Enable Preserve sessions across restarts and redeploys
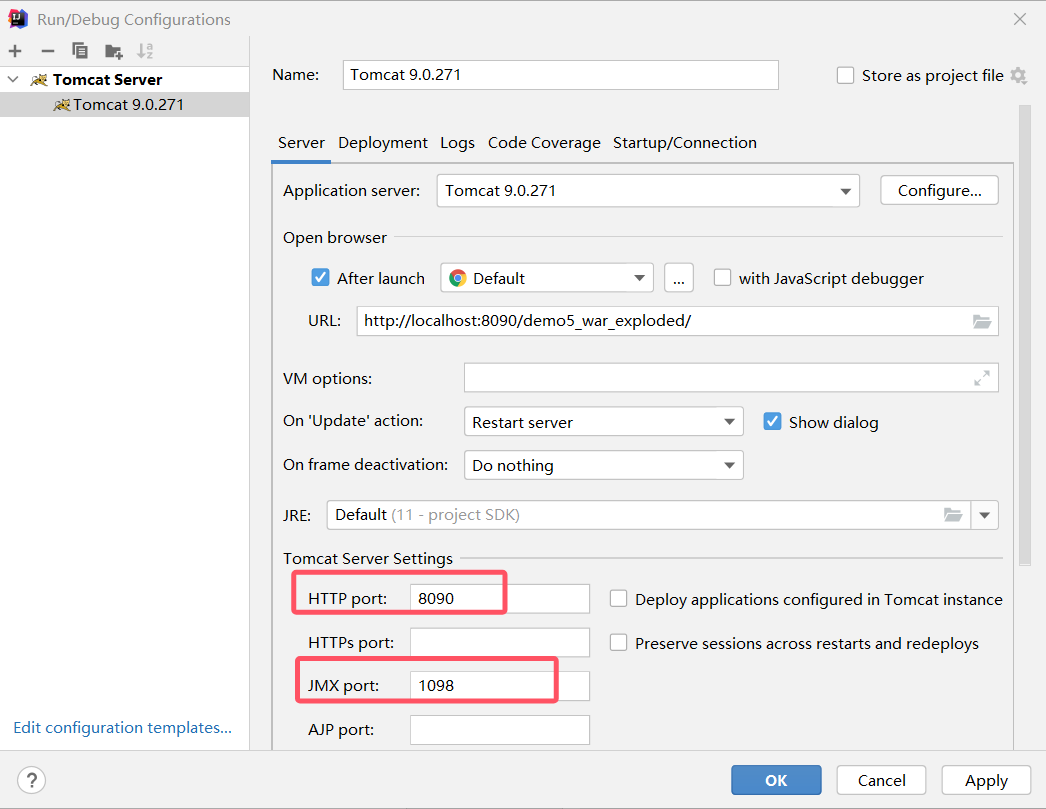The image size is (1046, 809). (618, 643)
